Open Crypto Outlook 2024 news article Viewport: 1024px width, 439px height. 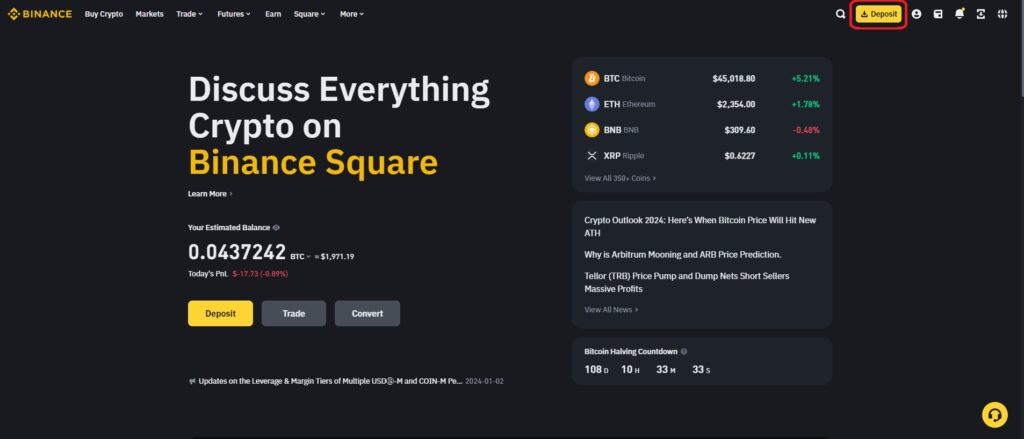pyautogui.click(x=700, y=227)
